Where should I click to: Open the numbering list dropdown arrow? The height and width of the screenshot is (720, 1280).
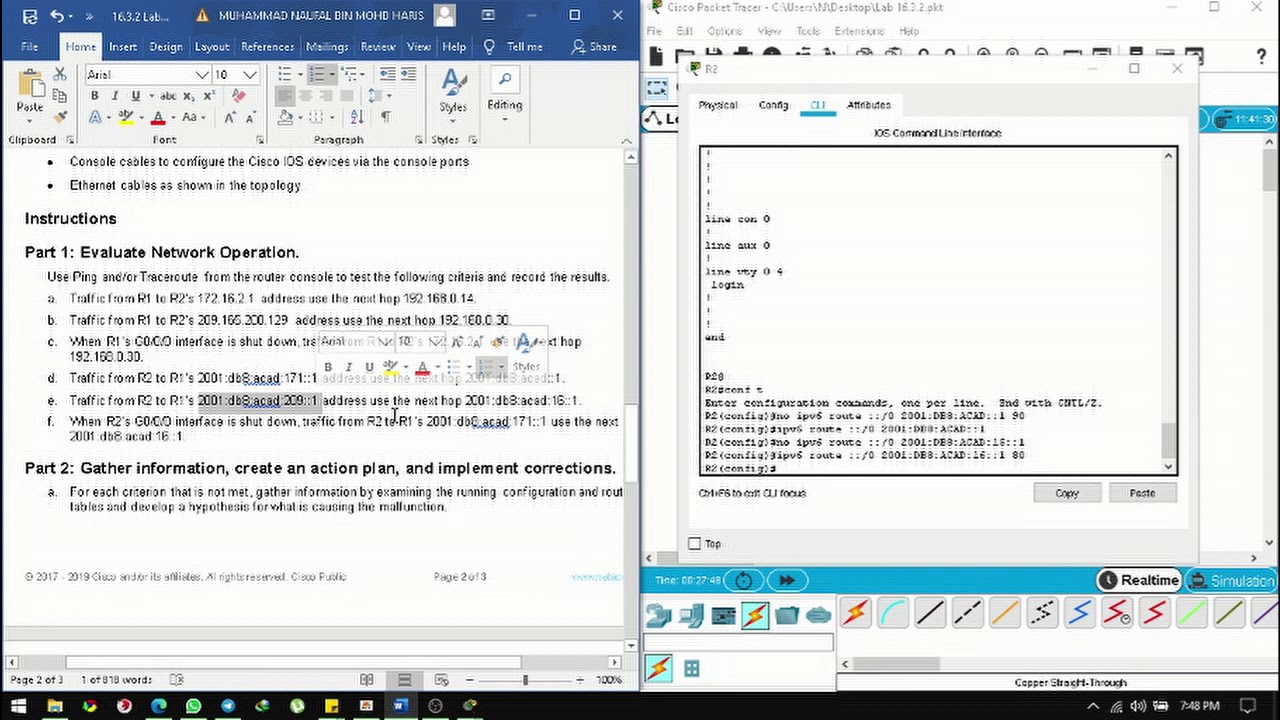pyautogui.click(x=332, y=74)
